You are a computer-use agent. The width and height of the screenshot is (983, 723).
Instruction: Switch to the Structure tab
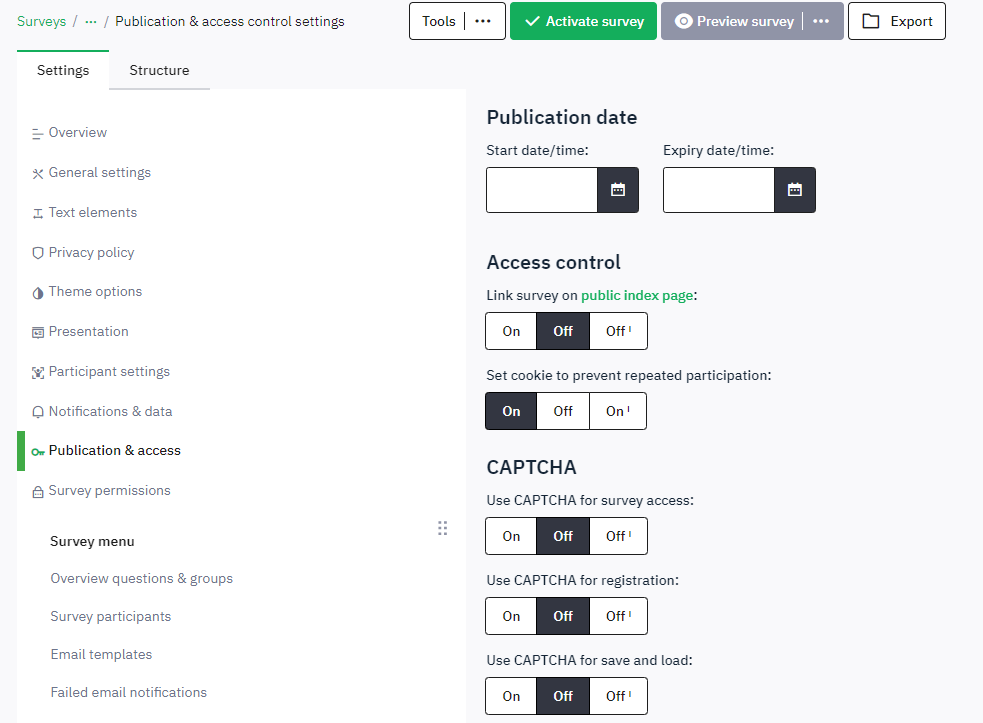(x=159, y=70)
